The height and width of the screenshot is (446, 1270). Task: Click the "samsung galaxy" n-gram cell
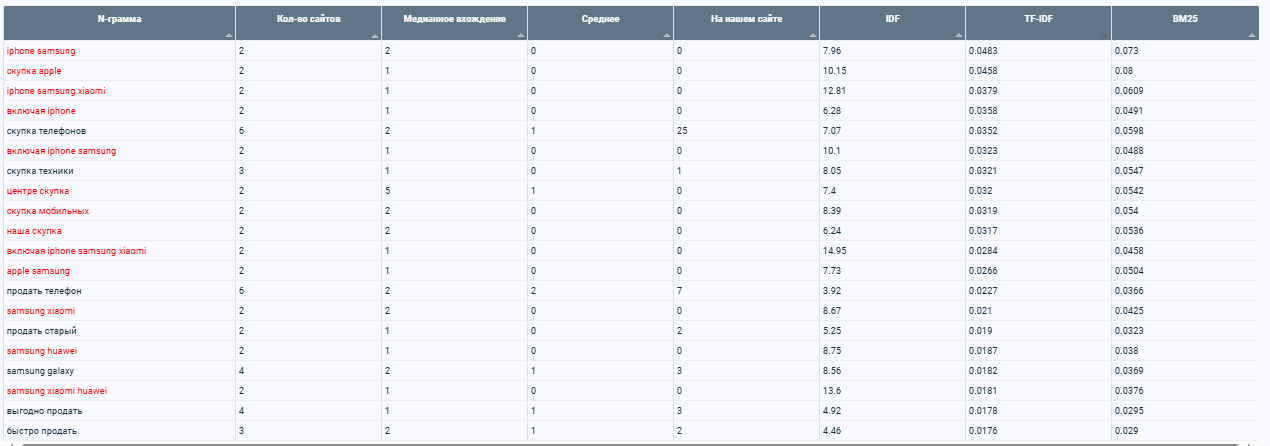[x=39, y=371]
